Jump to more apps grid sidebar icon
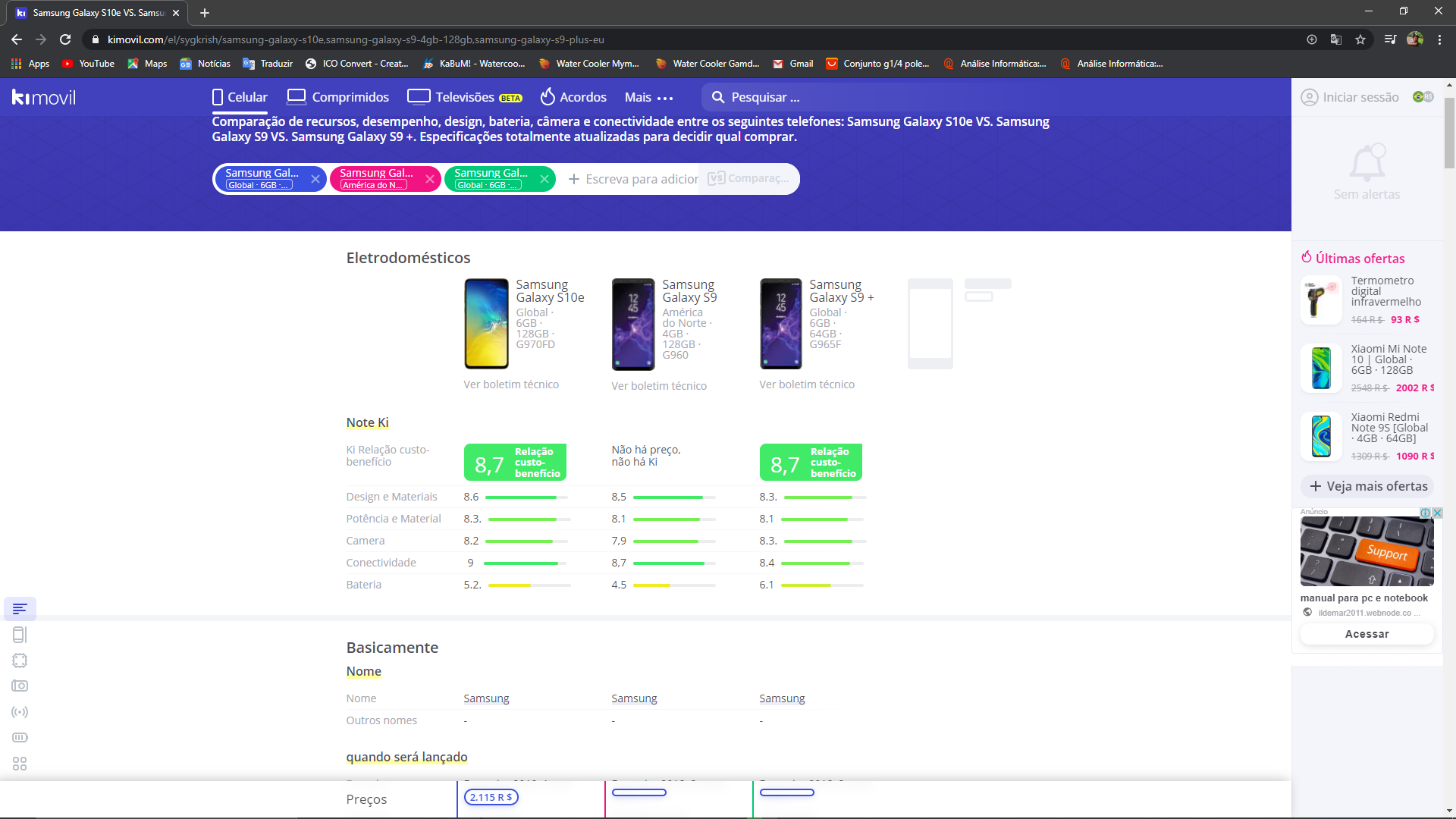This screenshot has width=1456, height=819. pyautogui.click(x=20, y=764)
